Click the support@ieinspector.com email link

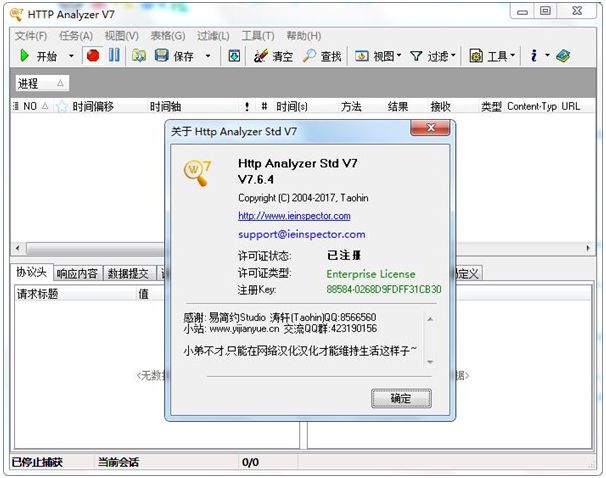pyautogui.click(x=301, y=234)
